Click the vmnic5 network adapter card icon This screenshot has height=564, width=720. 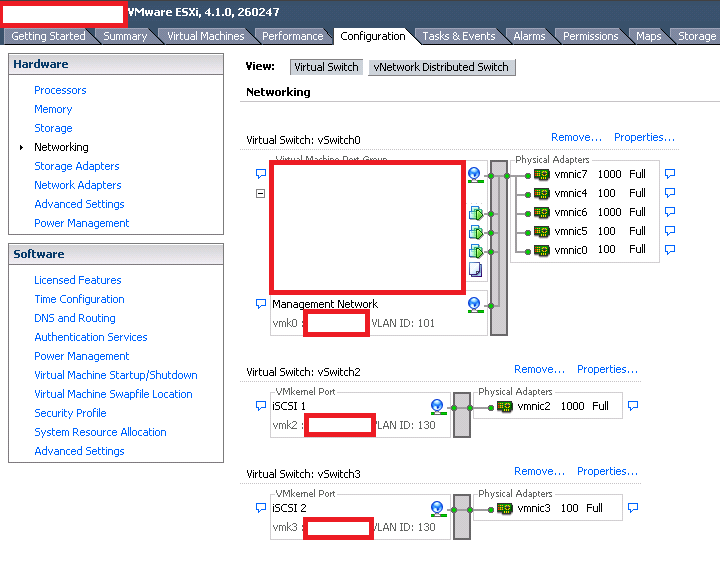tap(542, 231)
